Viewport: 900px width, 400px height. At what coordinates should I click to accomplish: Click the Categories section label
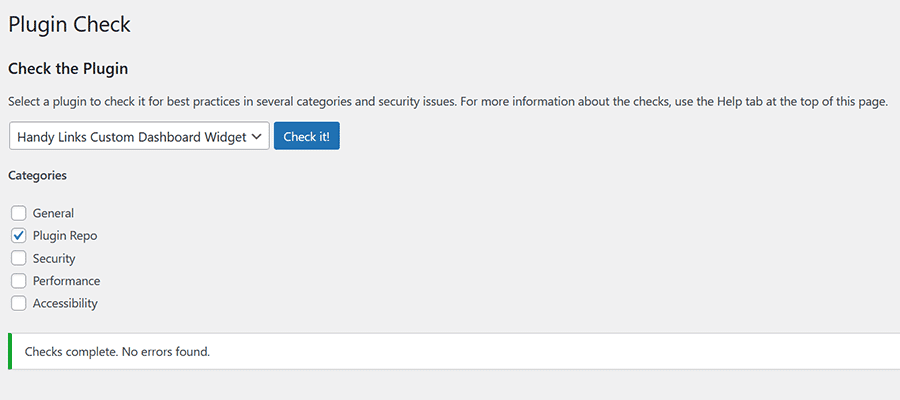[x=37, y=175]
